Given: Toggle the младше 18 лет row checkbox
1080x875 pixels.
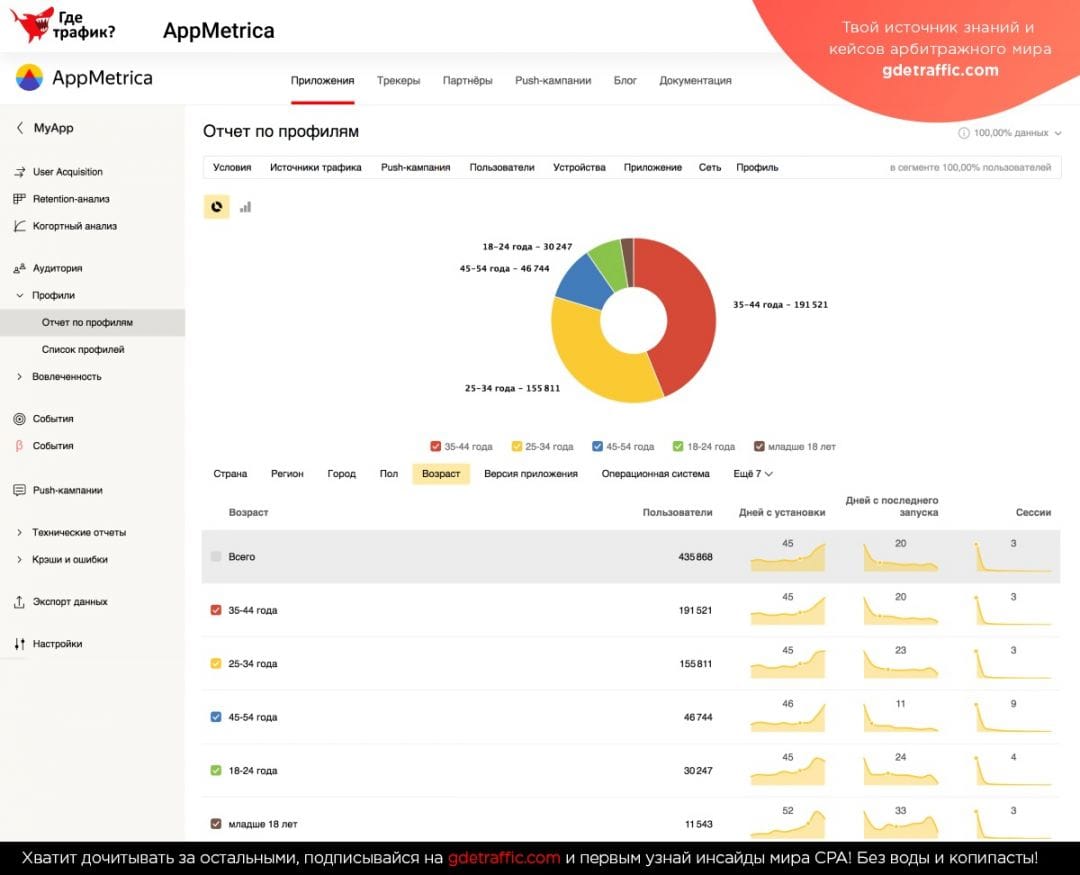Looking at the screenshot, I should click(216, 823).
